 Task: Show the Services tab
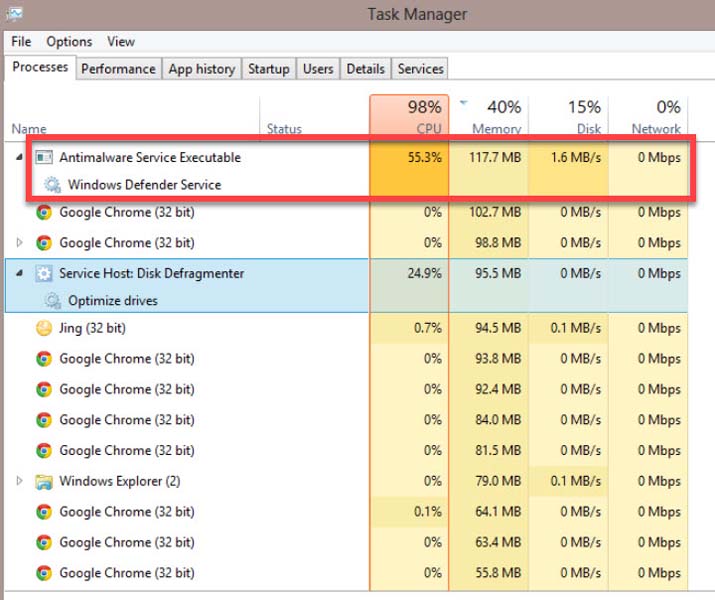(x=420, y=69)
